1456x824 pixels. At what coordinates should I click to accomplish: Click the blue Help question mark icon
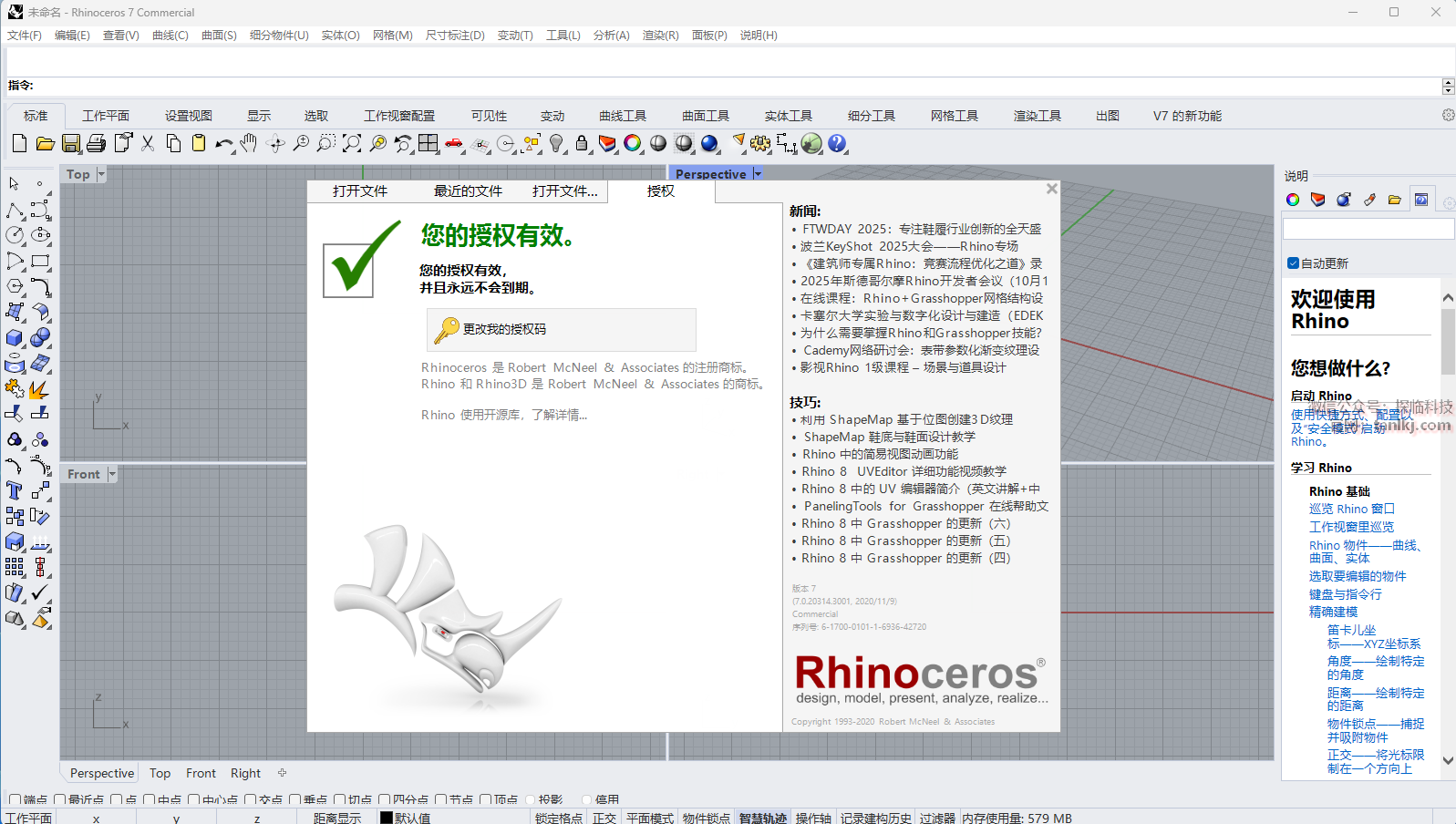837,144
